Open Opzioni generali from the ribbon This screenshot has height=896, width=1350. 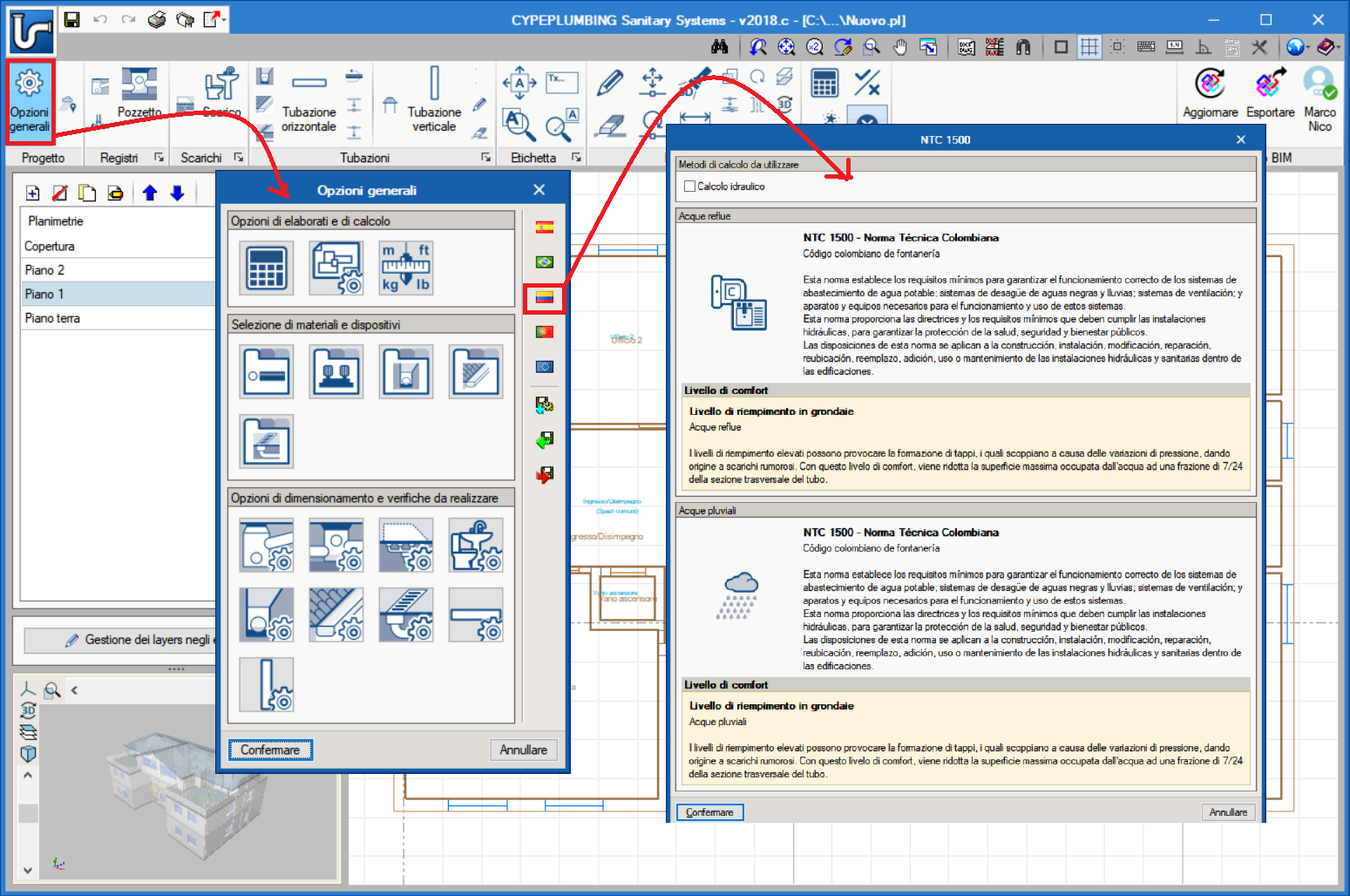pos(30,101)
